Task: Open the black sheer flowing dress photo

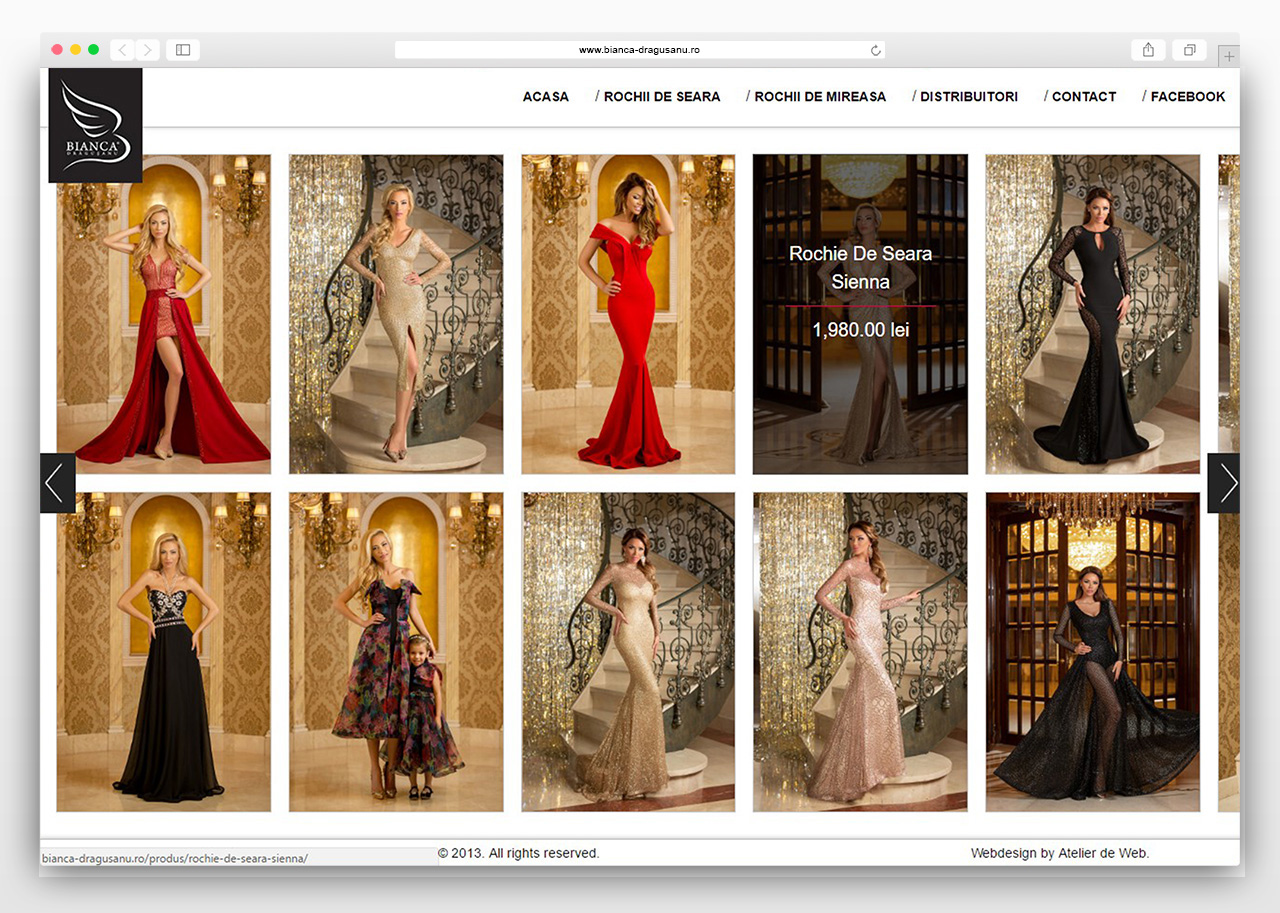Action: 1093,652
